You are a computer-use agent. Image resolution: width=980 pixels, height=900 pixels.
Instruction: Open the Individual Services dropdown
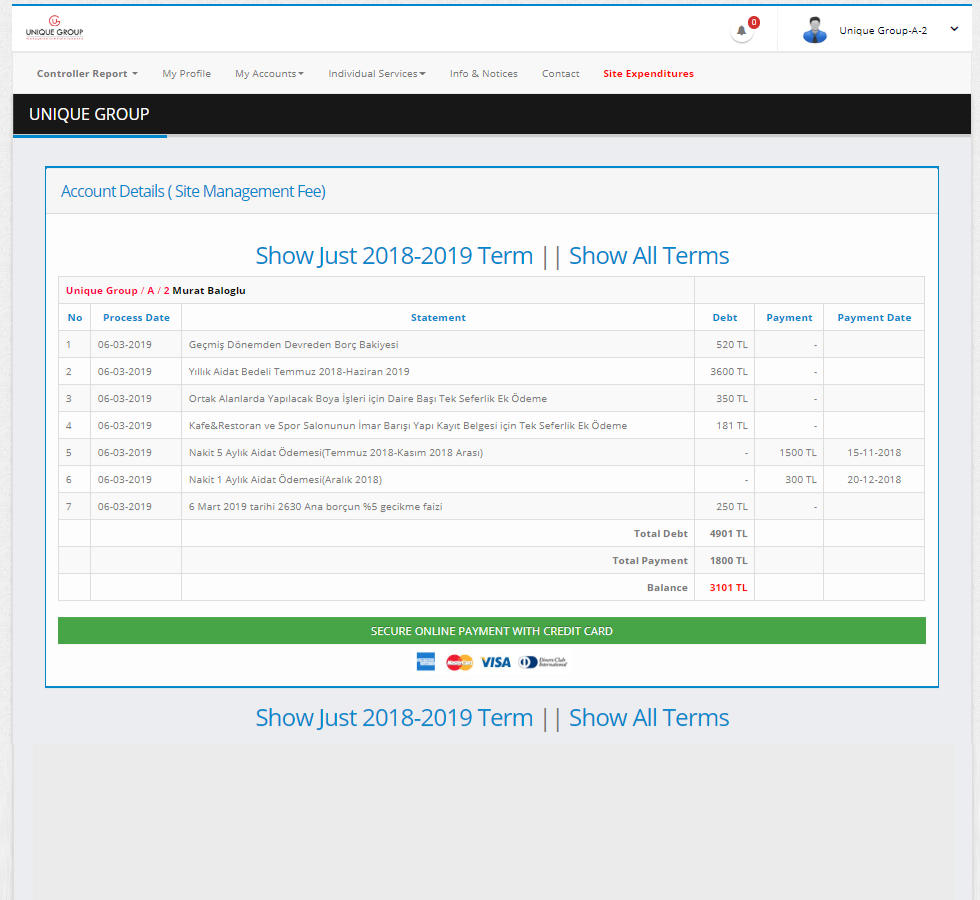pos(376,74)
